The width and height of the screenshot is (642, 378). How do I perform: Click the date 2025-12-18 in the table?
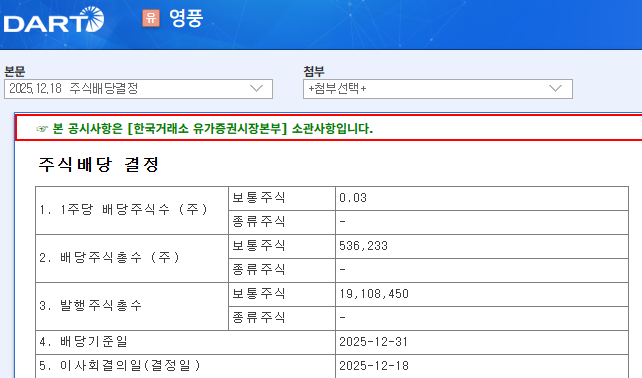(374, 366)
